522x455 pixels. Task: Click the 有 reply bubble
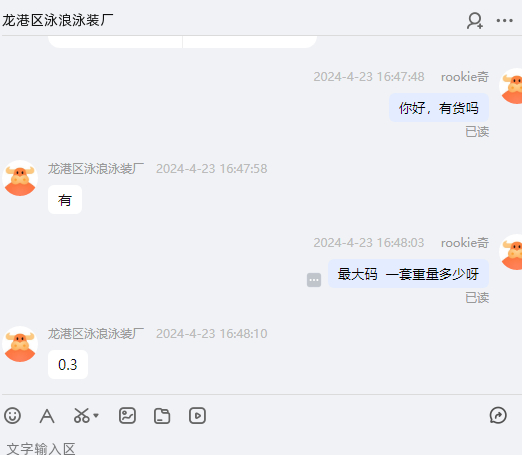[65, 199]
